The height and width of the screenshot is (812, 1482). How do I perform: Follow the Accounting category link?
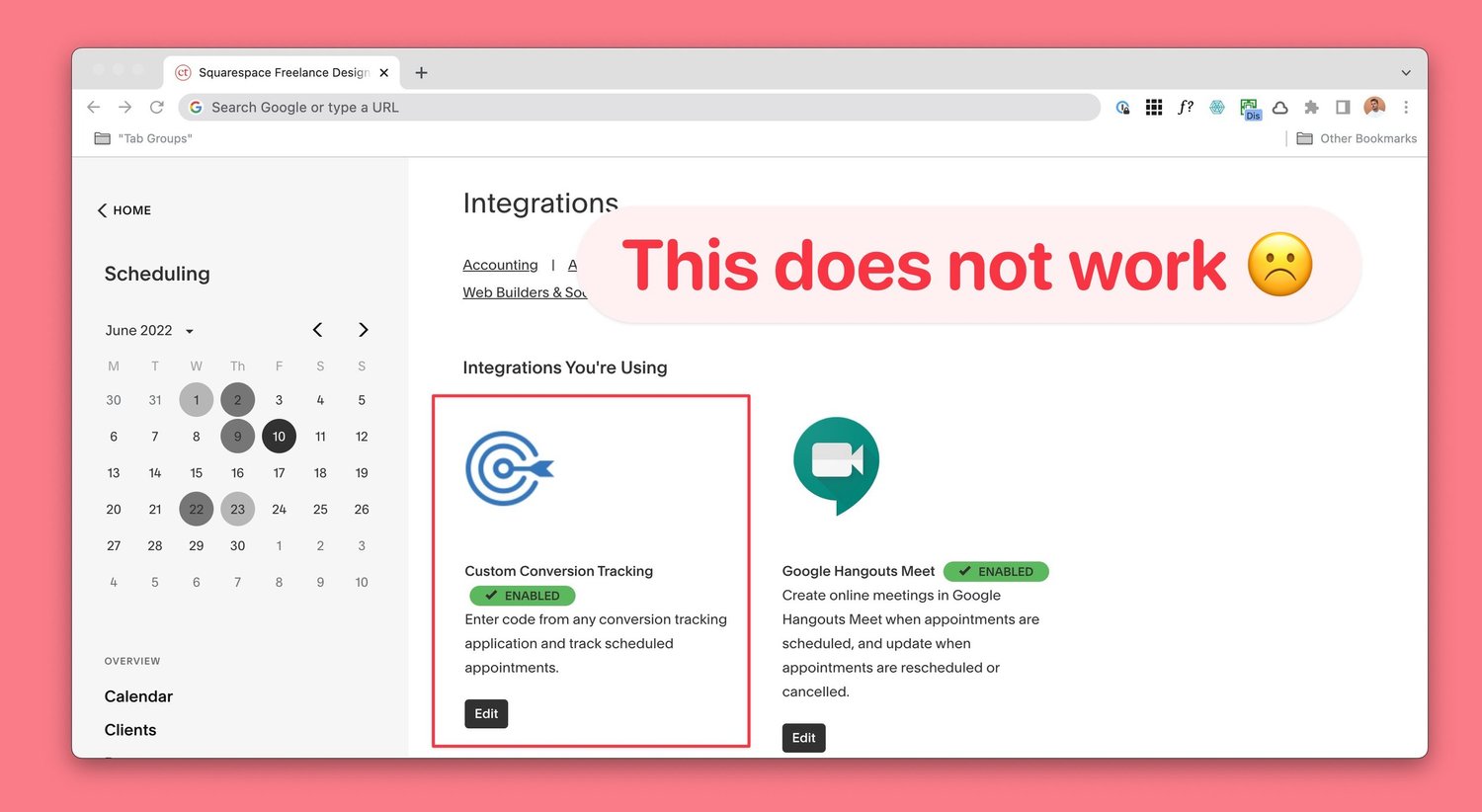[500, 265]
